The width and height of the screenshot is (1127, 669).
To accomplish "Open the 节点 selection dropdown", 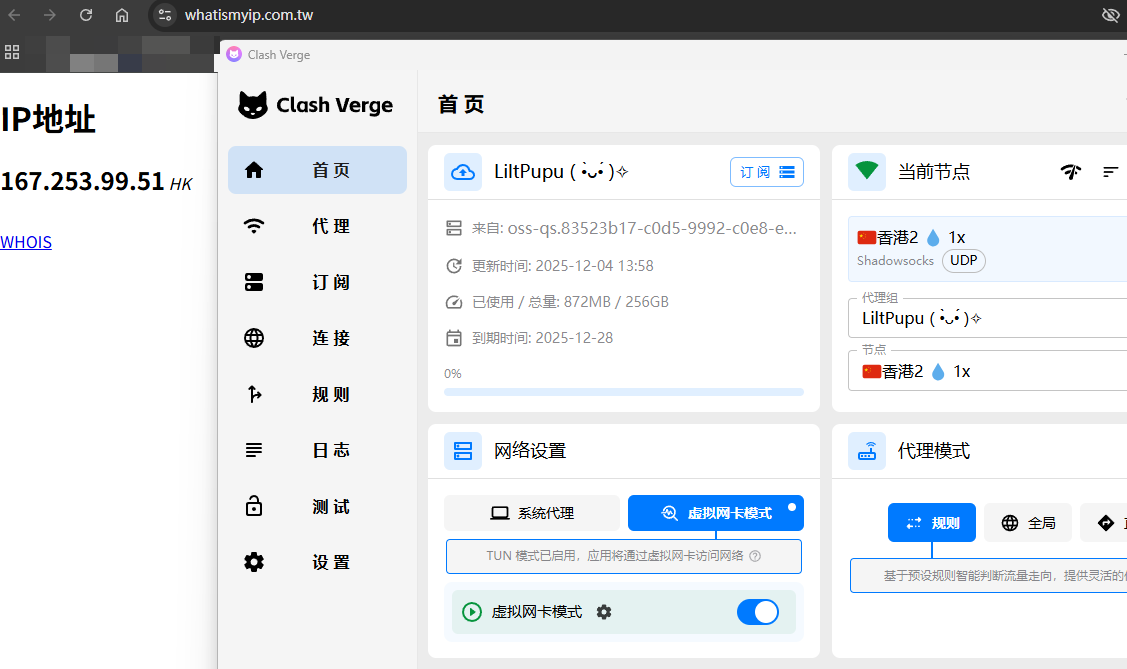I will point(990,371).
